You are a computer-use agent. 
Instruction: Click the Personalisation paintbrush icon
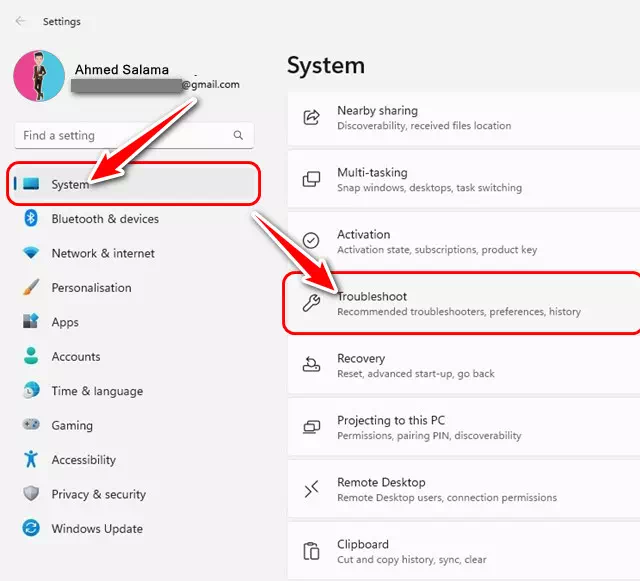click(x=31, y=287)
